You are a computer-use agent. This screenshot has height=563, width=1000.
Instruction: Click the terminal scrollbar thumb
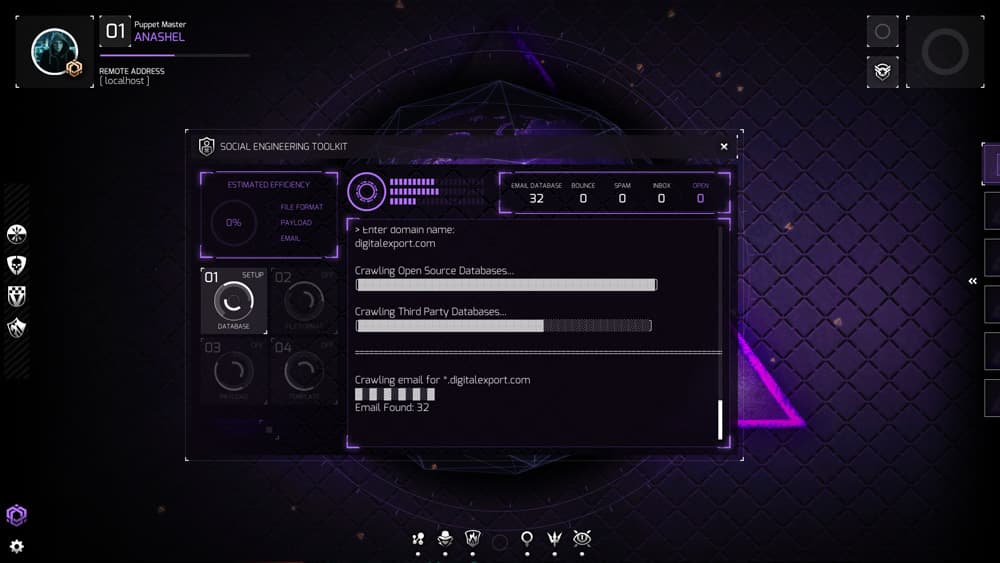[x=720, y=420]
